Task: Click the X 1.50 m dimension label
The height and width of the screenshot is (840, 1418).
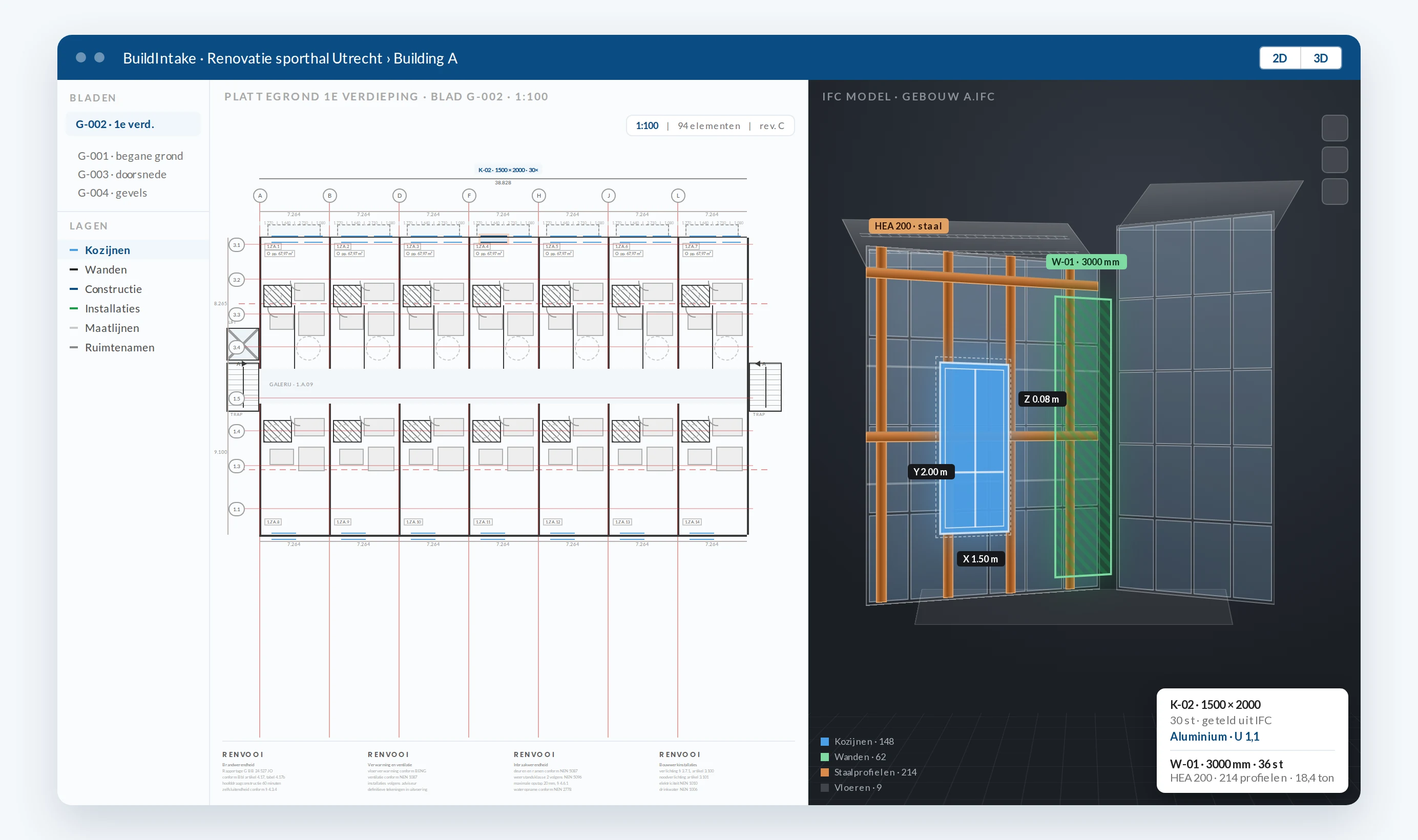Action: (x=981, y=559)
